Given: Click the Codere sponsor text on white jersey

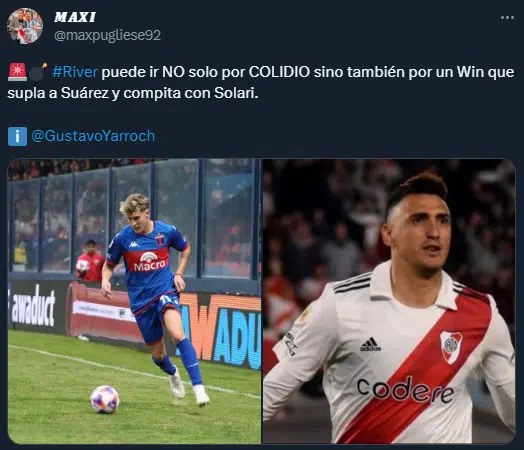Looking at the screenshot, I should tap(405, 389).
